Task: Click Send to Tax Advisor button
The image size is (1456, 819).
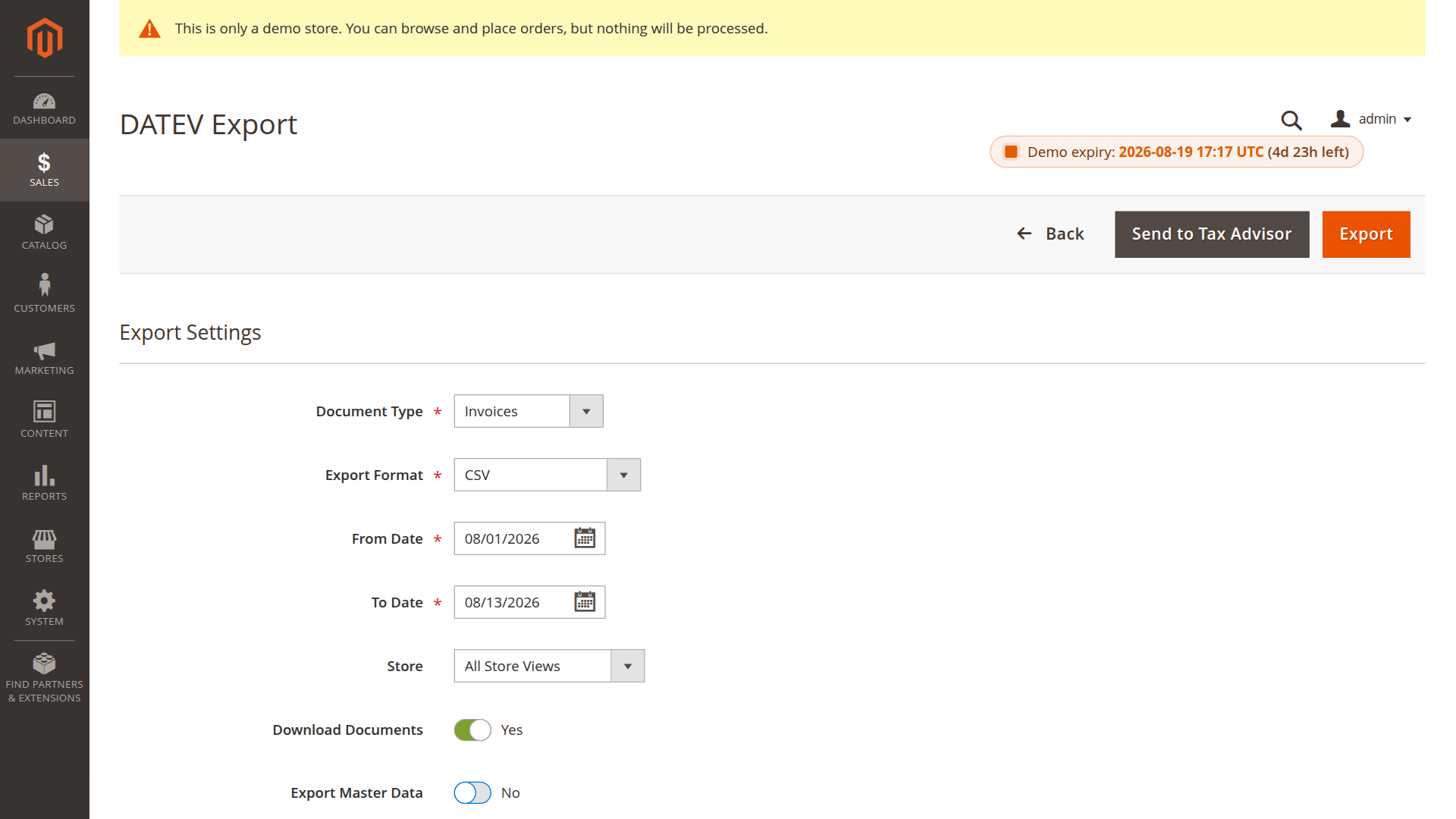Action: (1212, 234)
